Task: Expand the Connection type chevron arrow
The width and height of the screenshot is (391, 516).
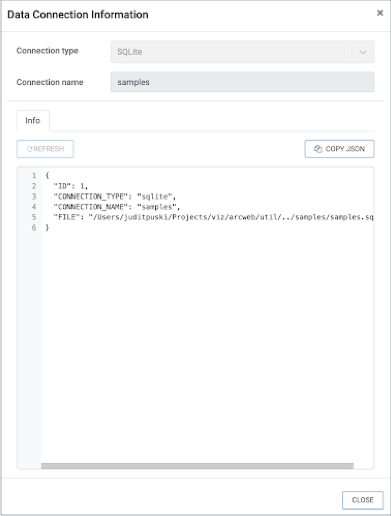Action: [363, 52]
